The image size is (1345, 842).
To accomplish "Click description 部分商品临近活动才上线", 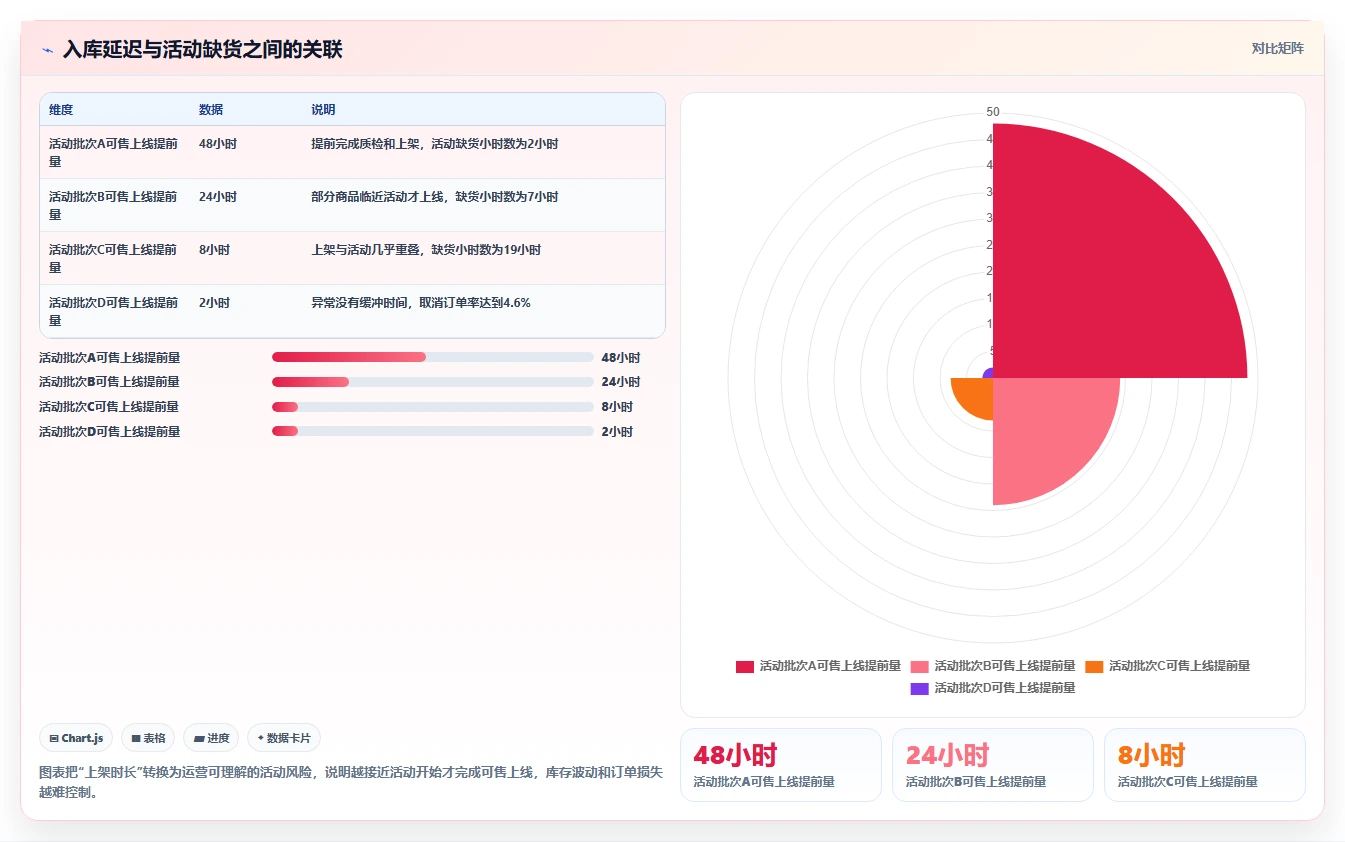I will (379, 197).
